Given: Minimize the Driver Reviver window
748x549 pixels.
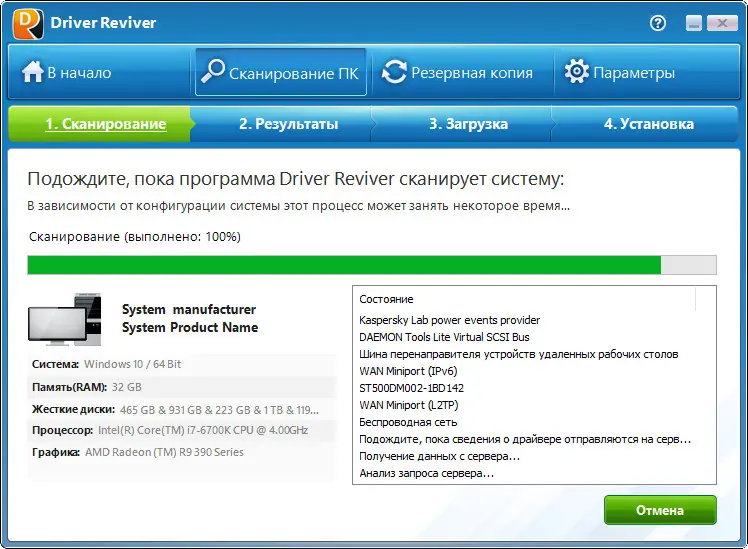Looking at the screenshot, I should (x=694, y=23).
